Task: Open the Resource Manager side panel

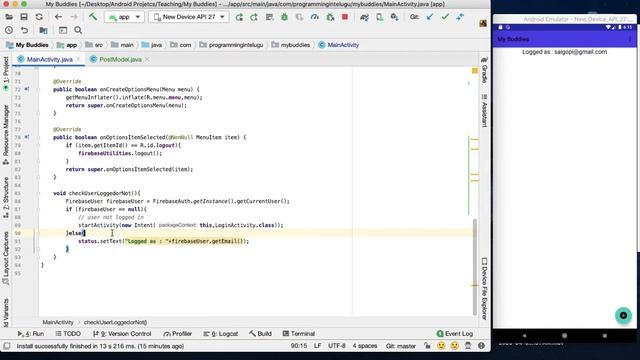Action: 6,135
